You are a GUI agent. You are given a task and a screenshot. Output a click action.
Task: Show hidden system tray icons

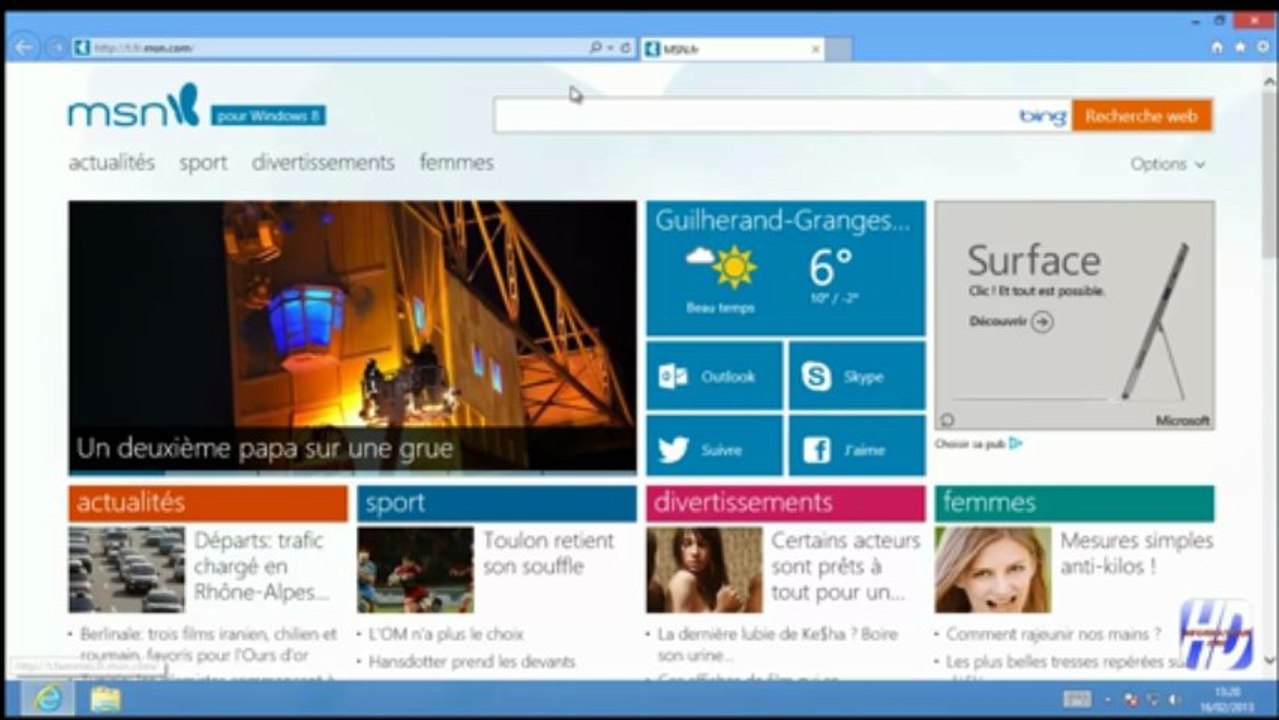click(x=1107, y=699)
